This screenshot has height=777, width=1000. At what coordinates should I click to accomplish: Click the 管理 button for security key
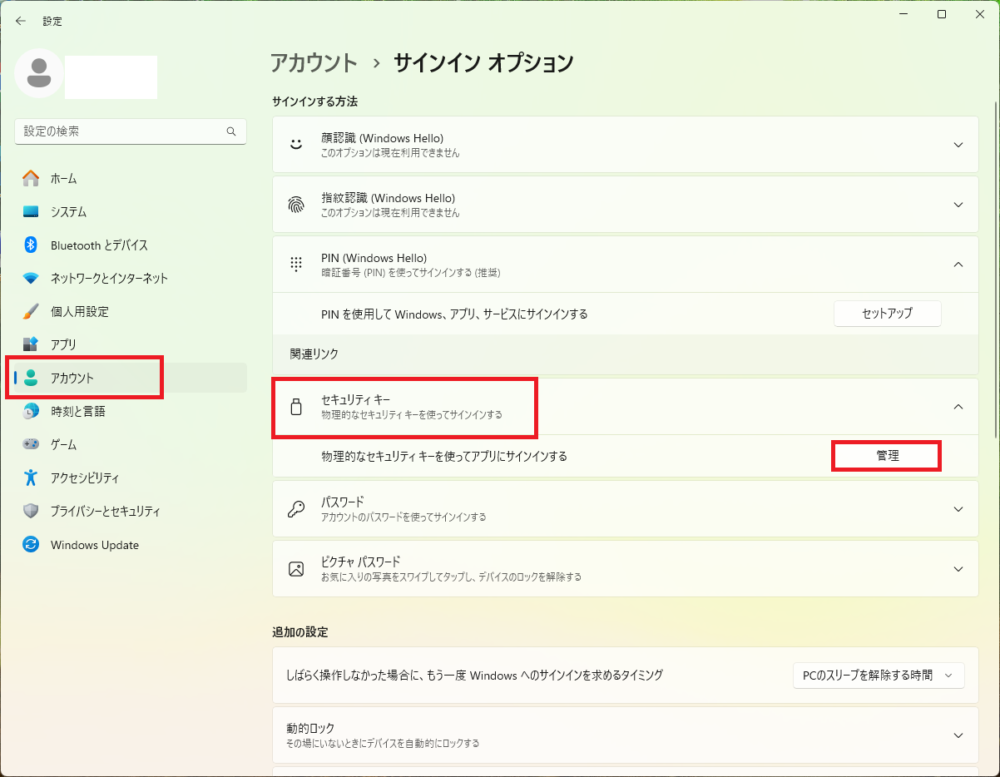887,455
